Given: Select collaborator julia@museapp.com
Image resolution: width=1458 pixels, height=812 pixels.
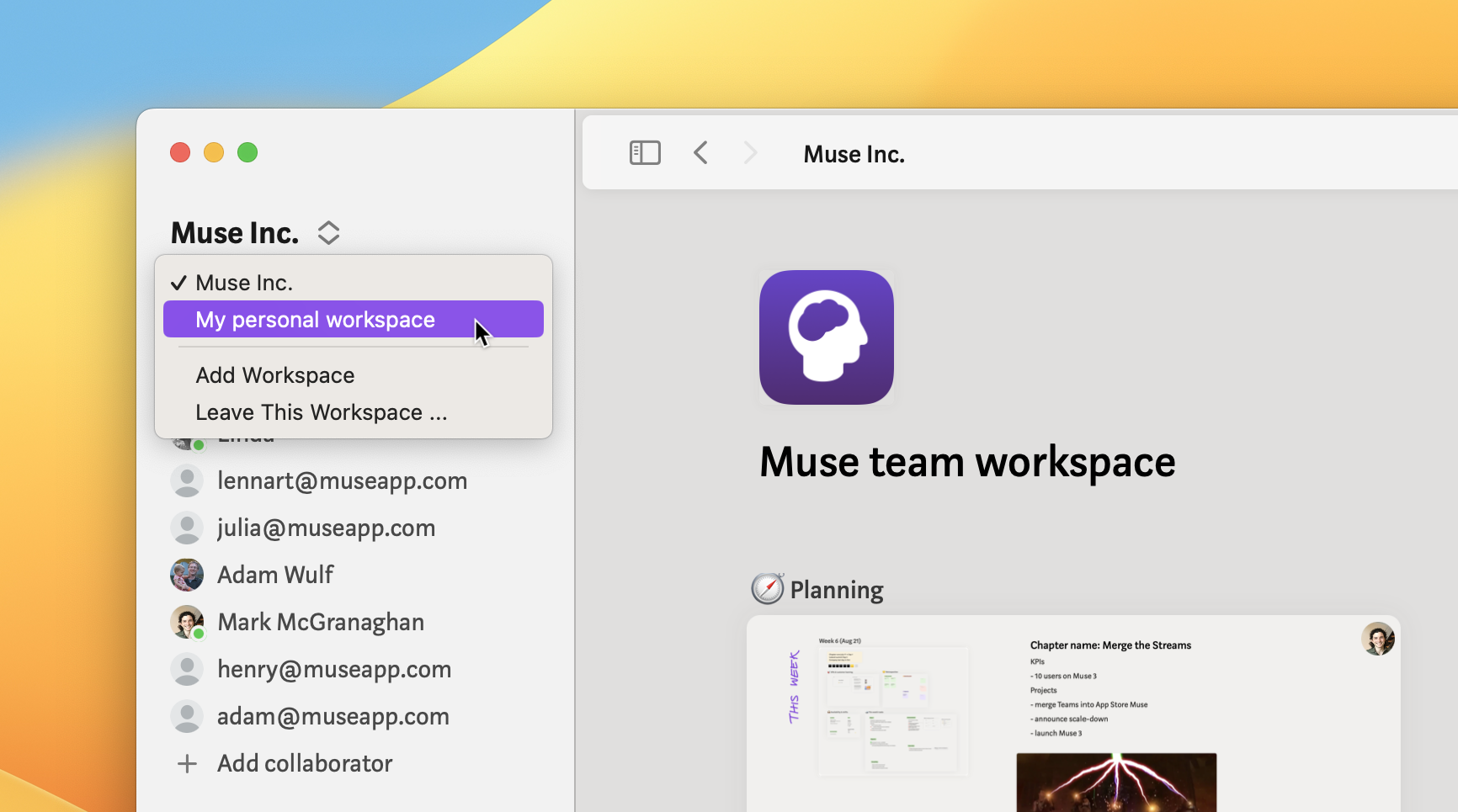Looking at the screenshot, I should tap(326, 528).
